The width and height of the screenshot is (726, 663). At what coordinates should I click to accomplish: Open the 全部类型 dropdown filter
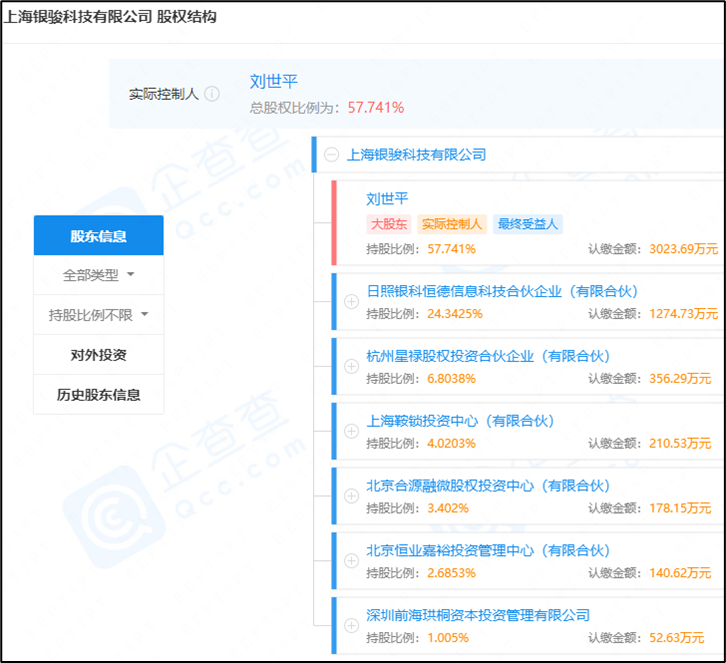tap(98, 275)
